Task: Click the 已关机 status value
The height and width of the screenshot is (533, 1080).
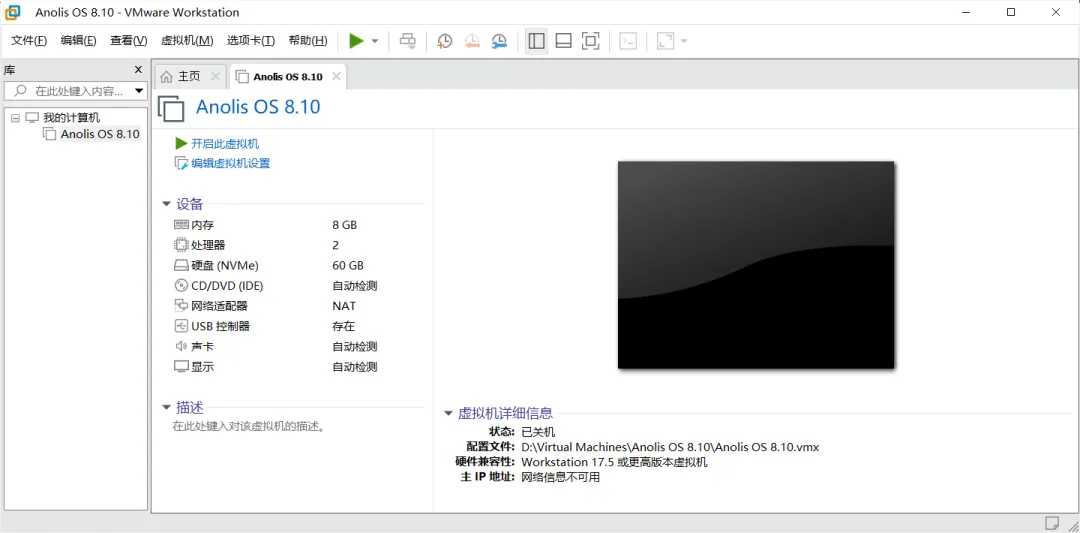Action: click(x=538, y=432)
